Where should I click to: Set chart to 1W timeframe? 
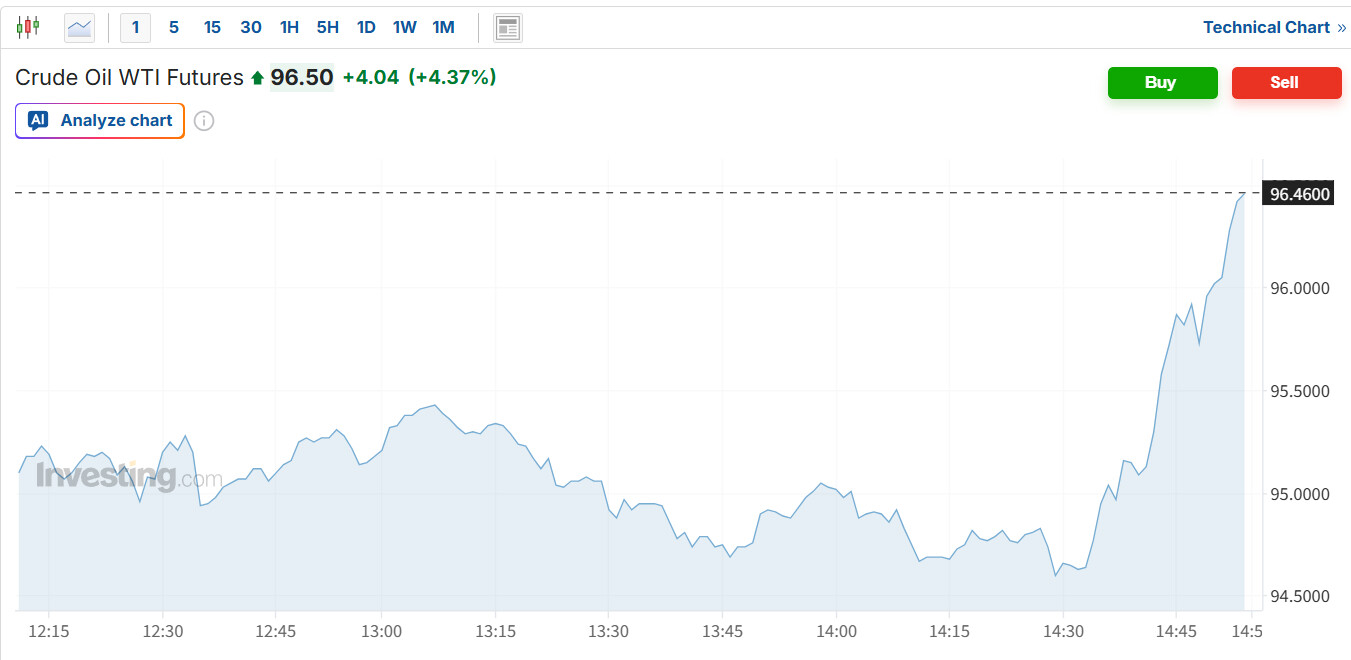[x=404, y=27]
